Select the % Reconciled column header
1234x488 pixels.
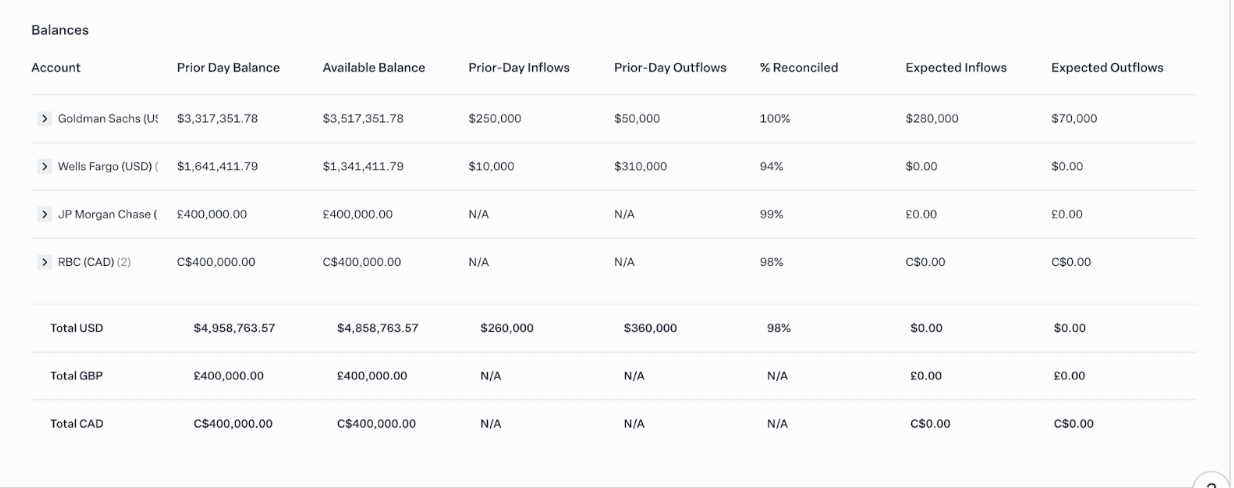coord(798,68)
